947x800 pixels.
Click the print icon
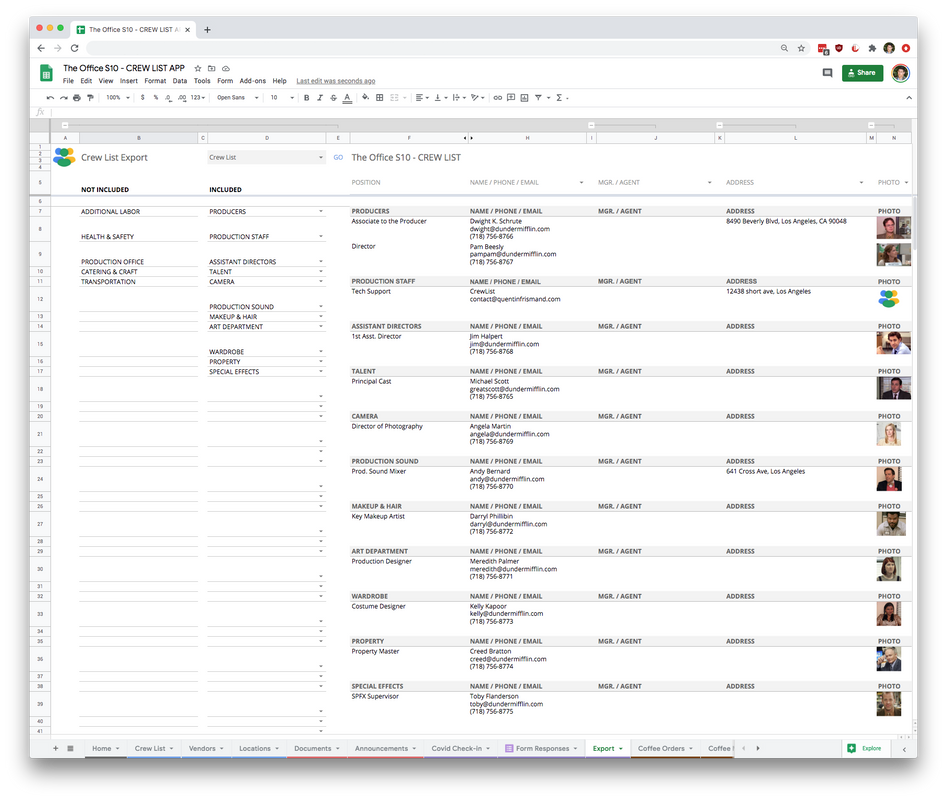tap(77, 98)
